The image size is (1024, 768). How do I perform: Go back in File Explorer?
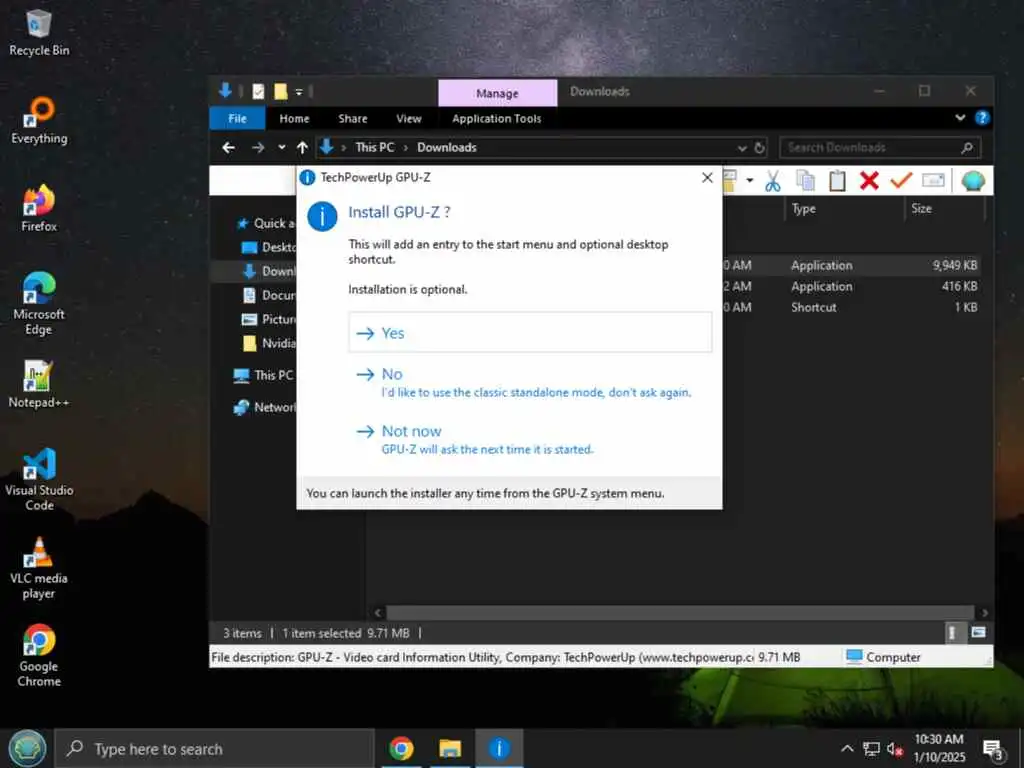(x=229, y=148)
